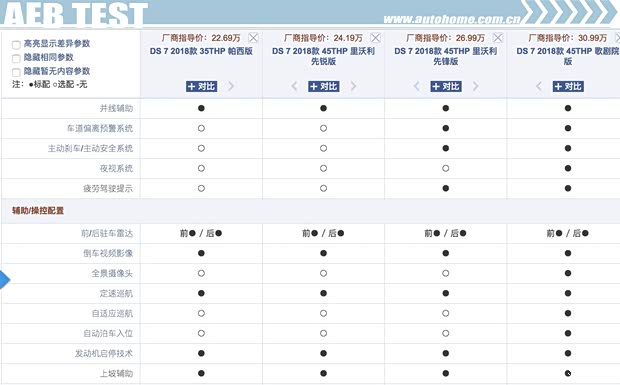
Task: Click 前/后驻车雷达 cell for 里沃利先锋版
Action: coord(446,234)
